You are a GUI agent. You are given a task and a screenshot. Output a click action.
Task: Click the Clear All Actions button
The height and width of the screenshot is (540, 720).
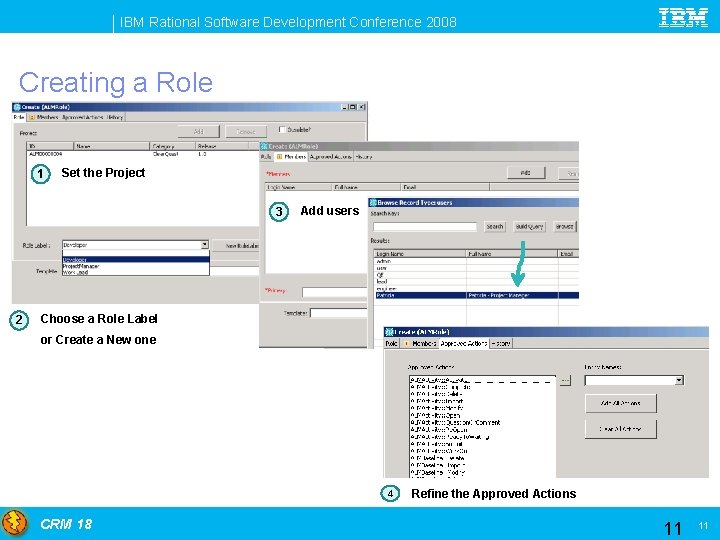(x=620, y=429)
